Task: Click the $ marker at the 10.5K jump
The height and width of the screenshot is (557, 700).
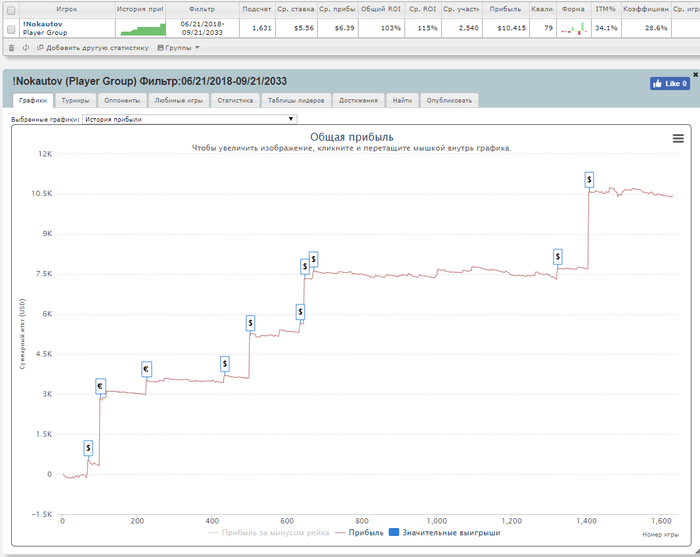Action: click(589, 179)
